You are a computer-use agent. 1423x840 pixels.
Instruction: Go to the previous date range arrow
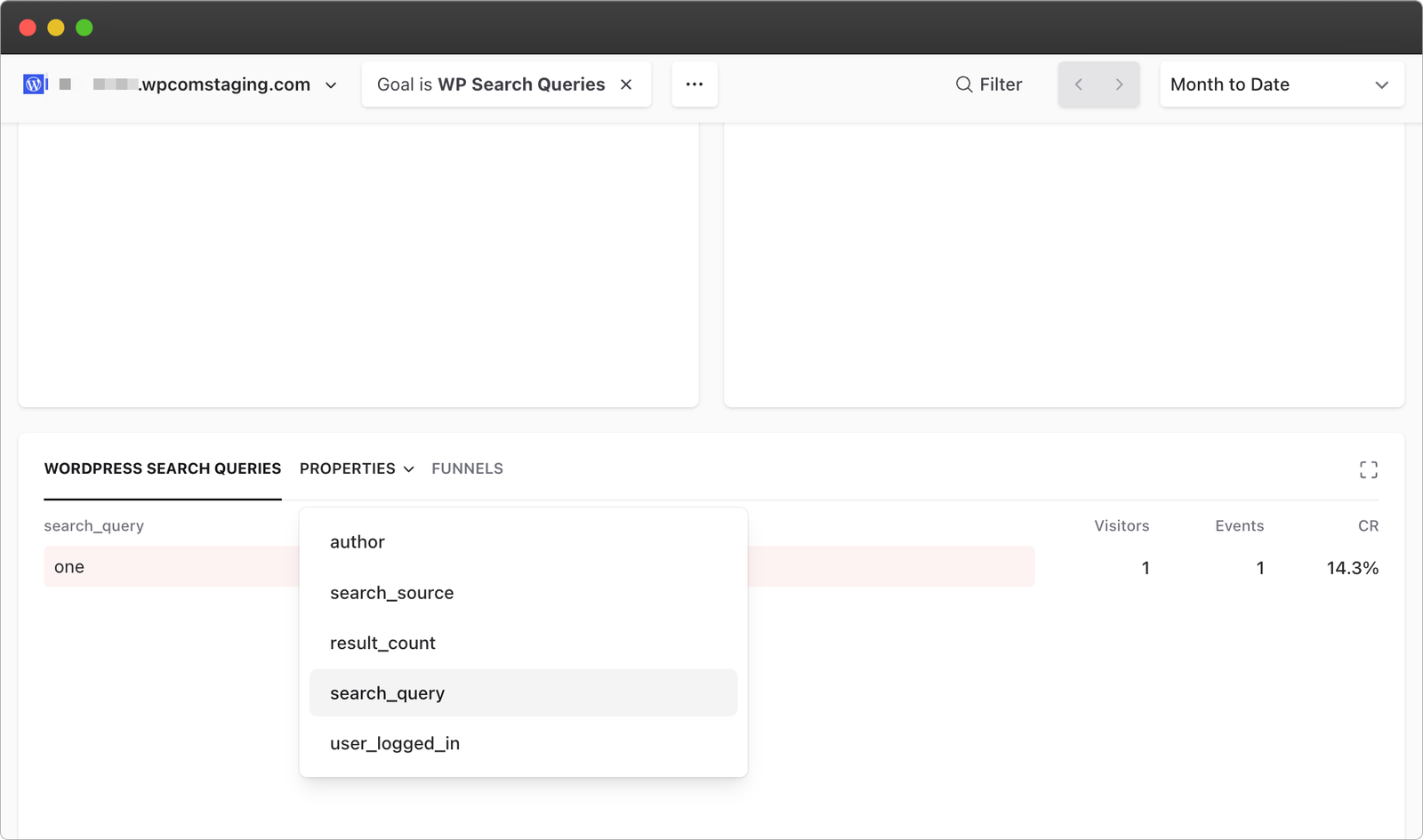click(1079, 84)
